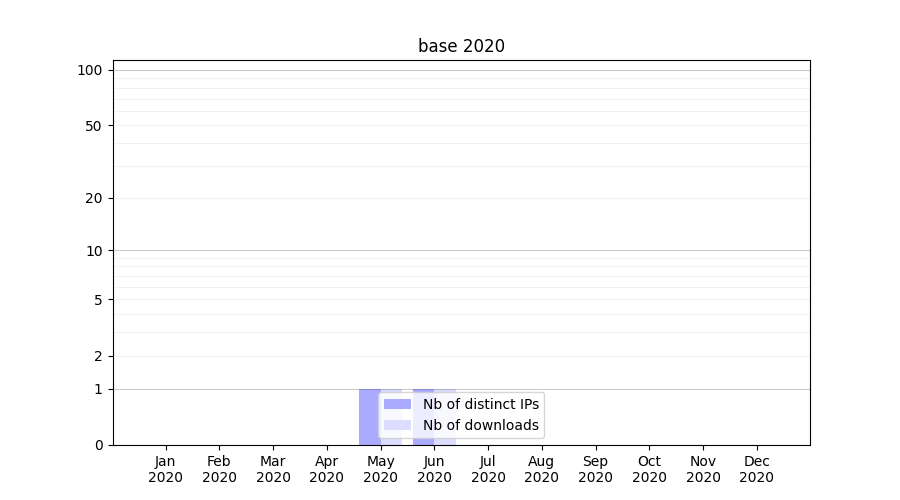Screen dimensions: 900x500
Task: Click the 5 tick on the y-axis
Action: coord(97,300)
